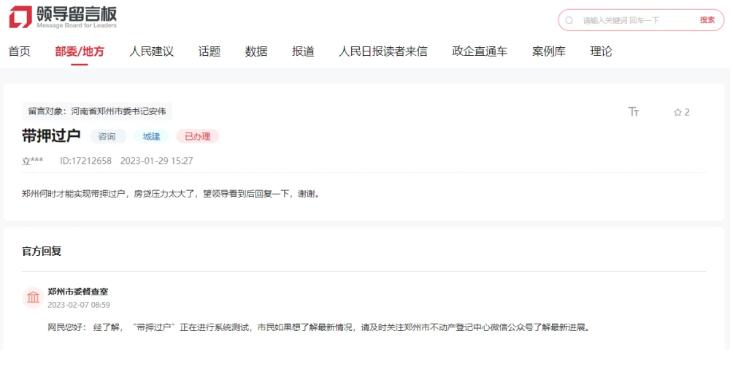Click the 官方回复 section heading
The image size is (733, 377).
[42, 251]
